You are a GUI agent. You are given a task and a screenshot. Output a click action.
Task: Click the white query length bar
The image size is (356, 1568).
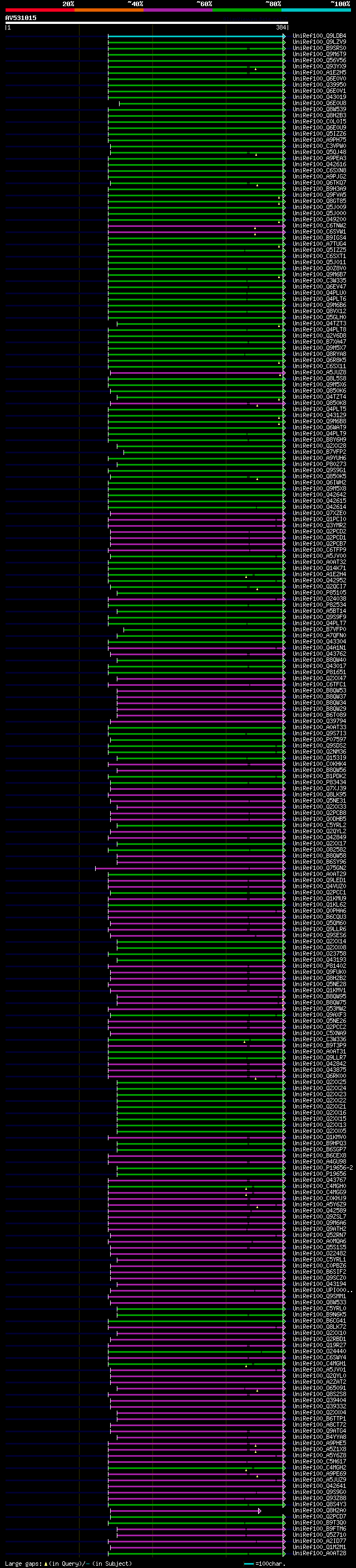(x=147, y=23)
